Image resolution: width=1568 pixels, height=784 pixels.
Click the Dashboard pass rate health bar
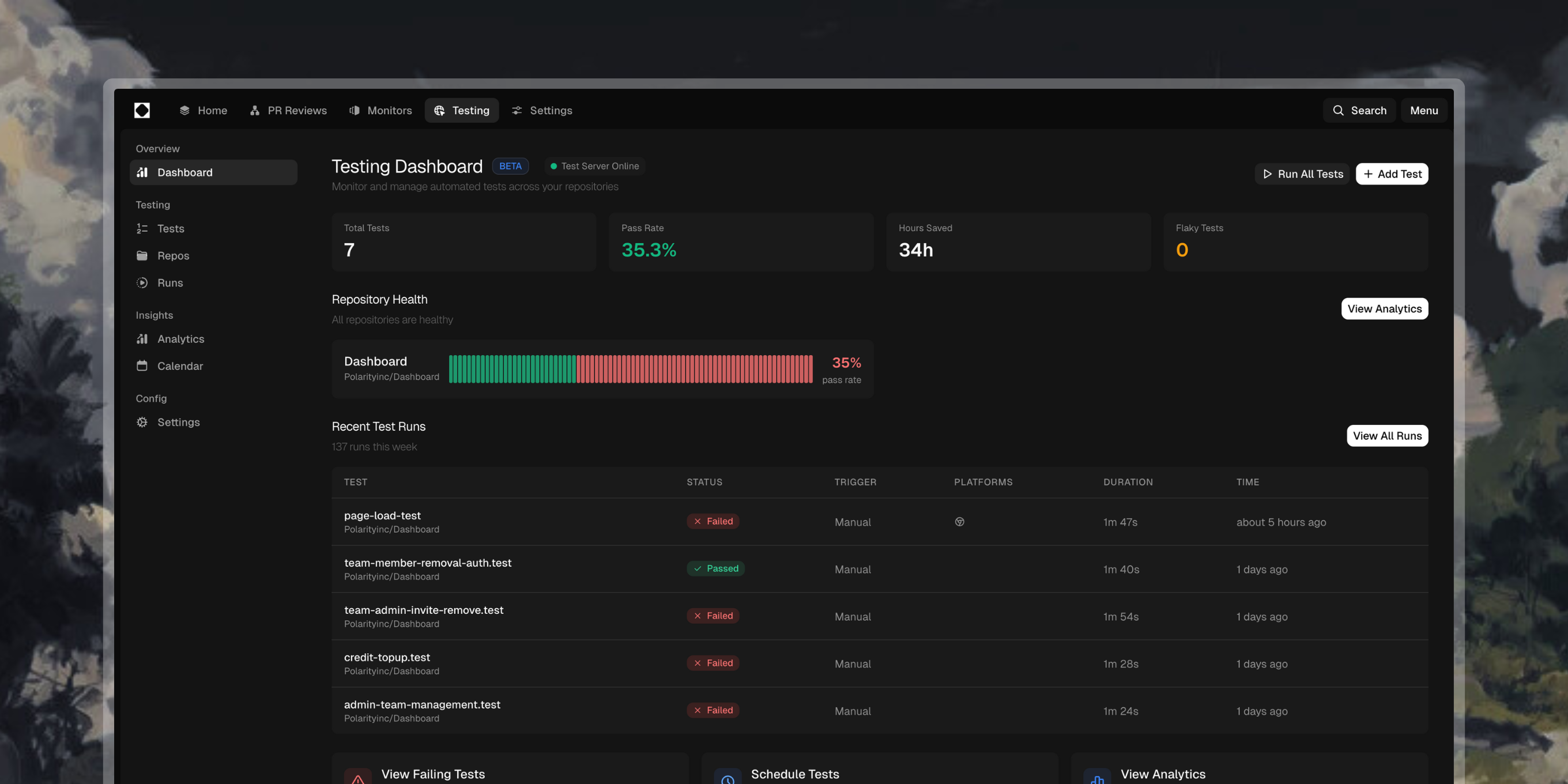pyautogui.click(x=630, y=369)
